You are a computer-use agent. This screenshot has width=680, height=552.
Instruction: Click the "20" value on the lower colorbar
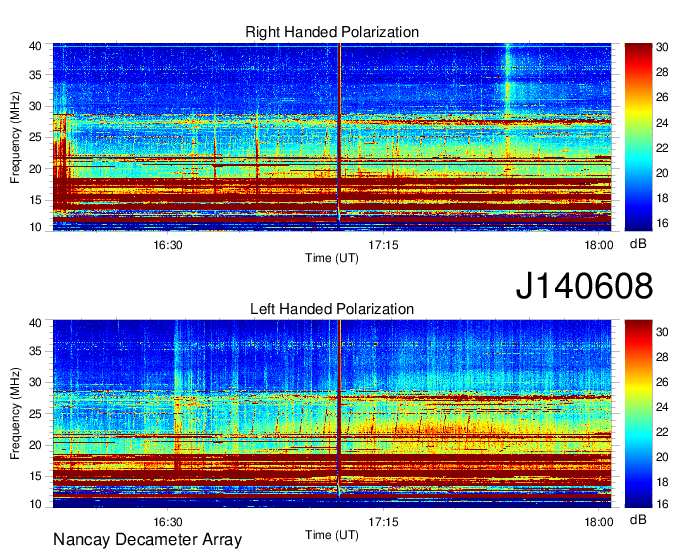tap(662, 457)
